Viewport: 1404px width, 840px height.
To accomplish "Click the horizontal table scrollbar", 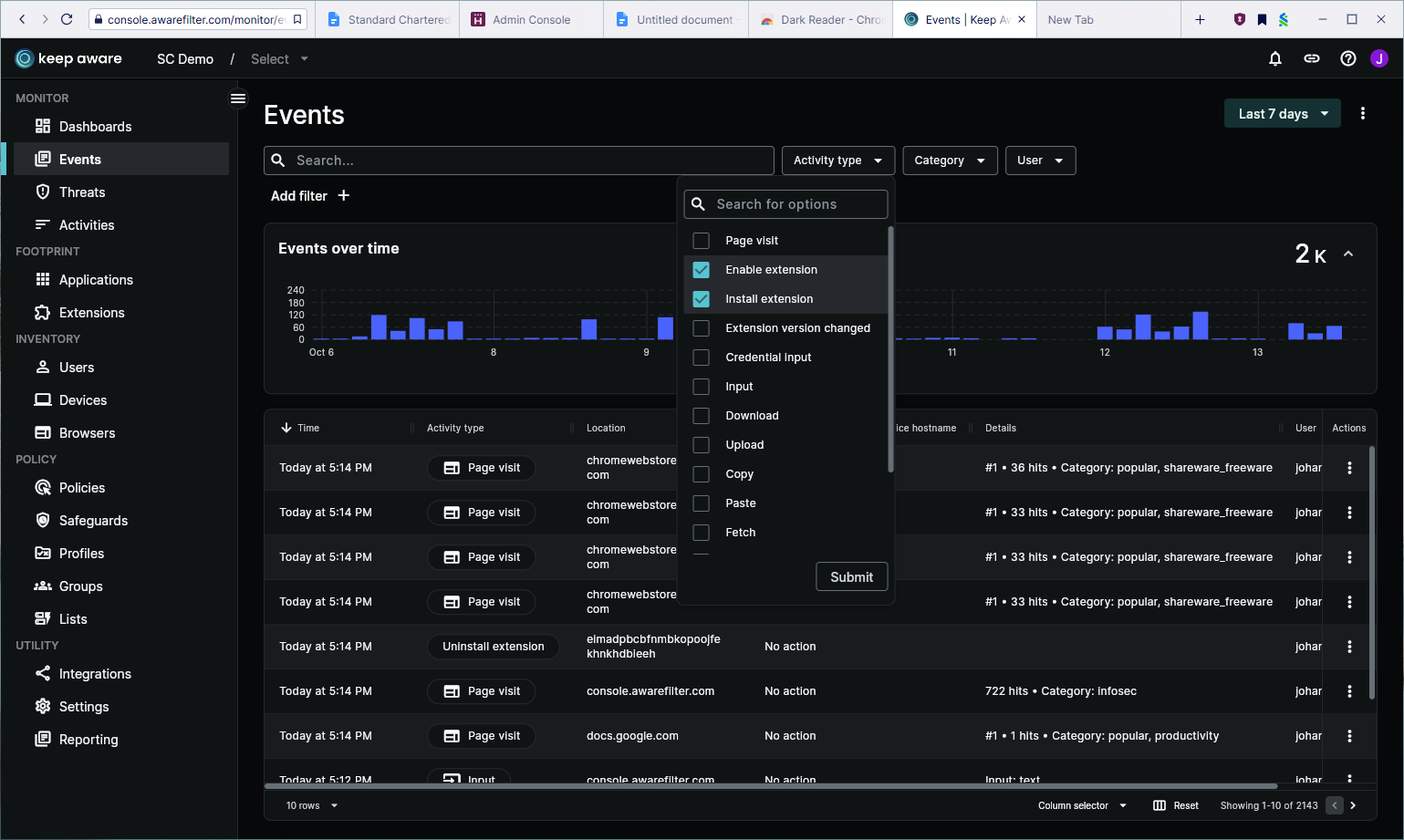I will pos(771,785).
